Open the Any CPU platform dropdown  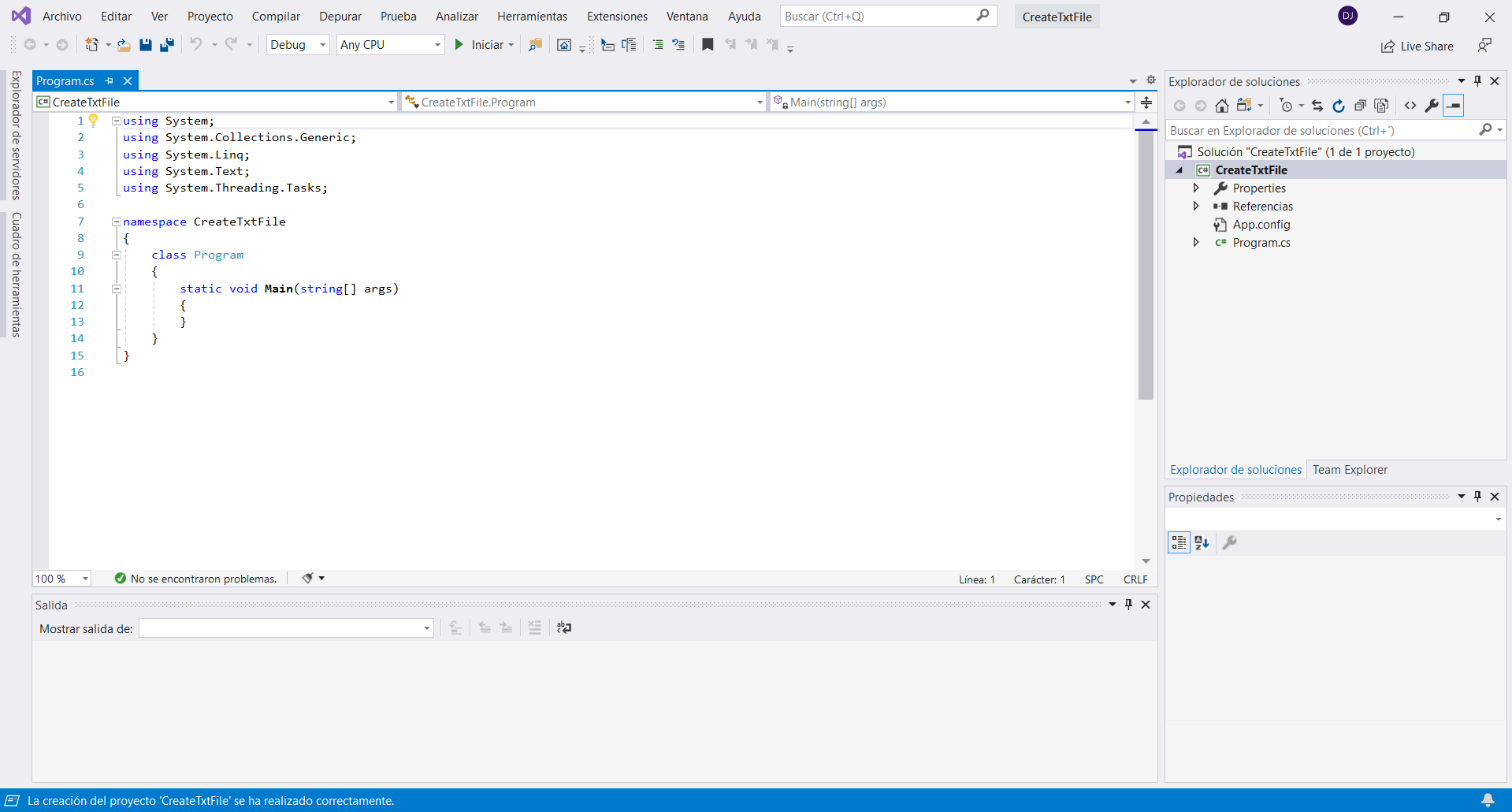click(x=390, y=45)
